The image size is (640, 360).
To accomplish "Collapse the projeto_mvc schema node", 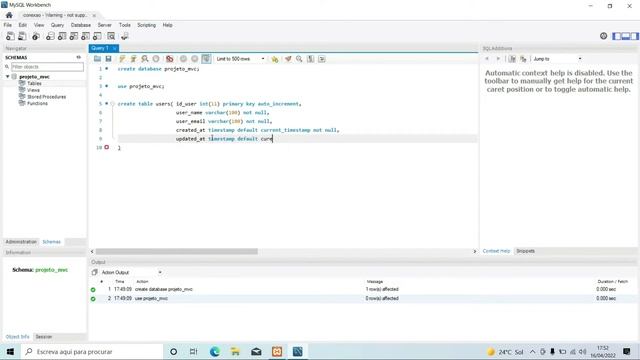I will (7, 77).
